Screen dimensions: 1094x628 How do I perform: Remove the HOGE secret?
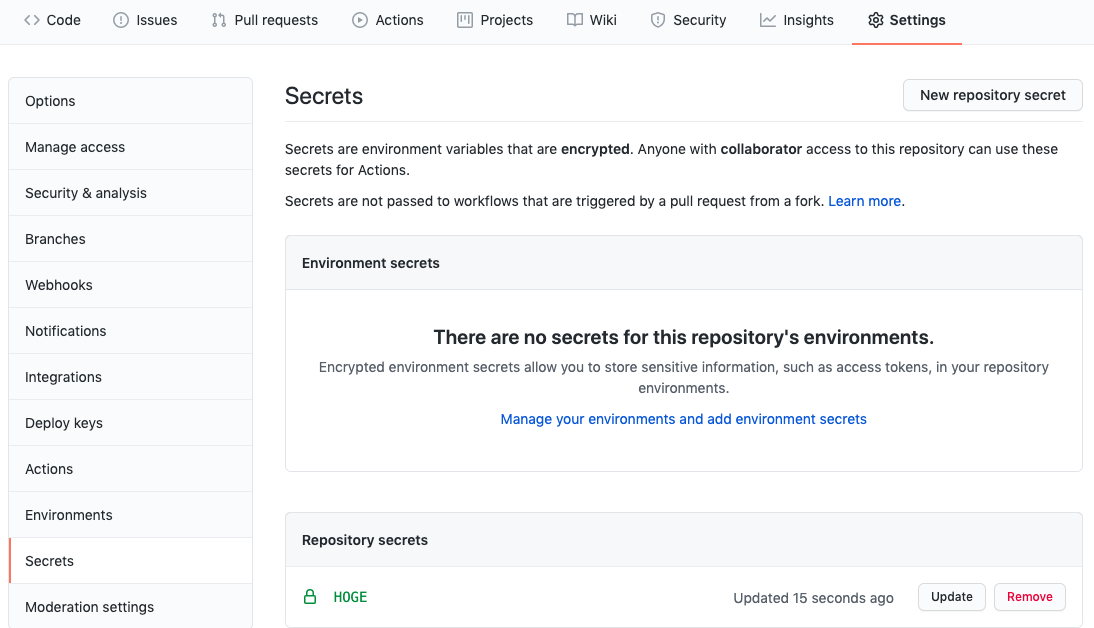pyautogui.click(x=1029, y=597)
